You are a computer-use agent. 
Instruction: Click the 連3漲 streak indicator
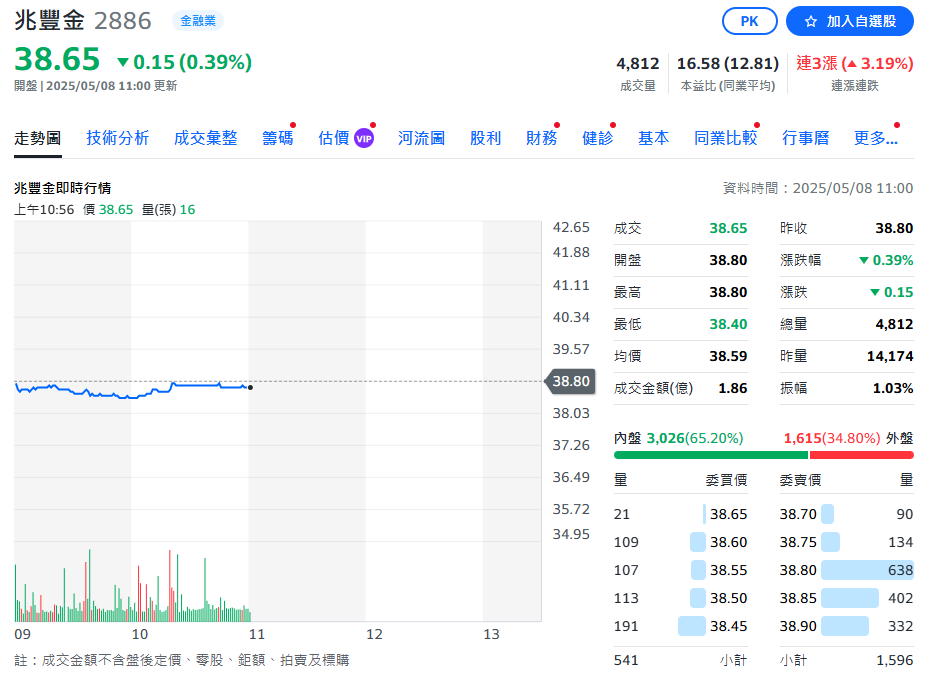click(x=854, y=63)
